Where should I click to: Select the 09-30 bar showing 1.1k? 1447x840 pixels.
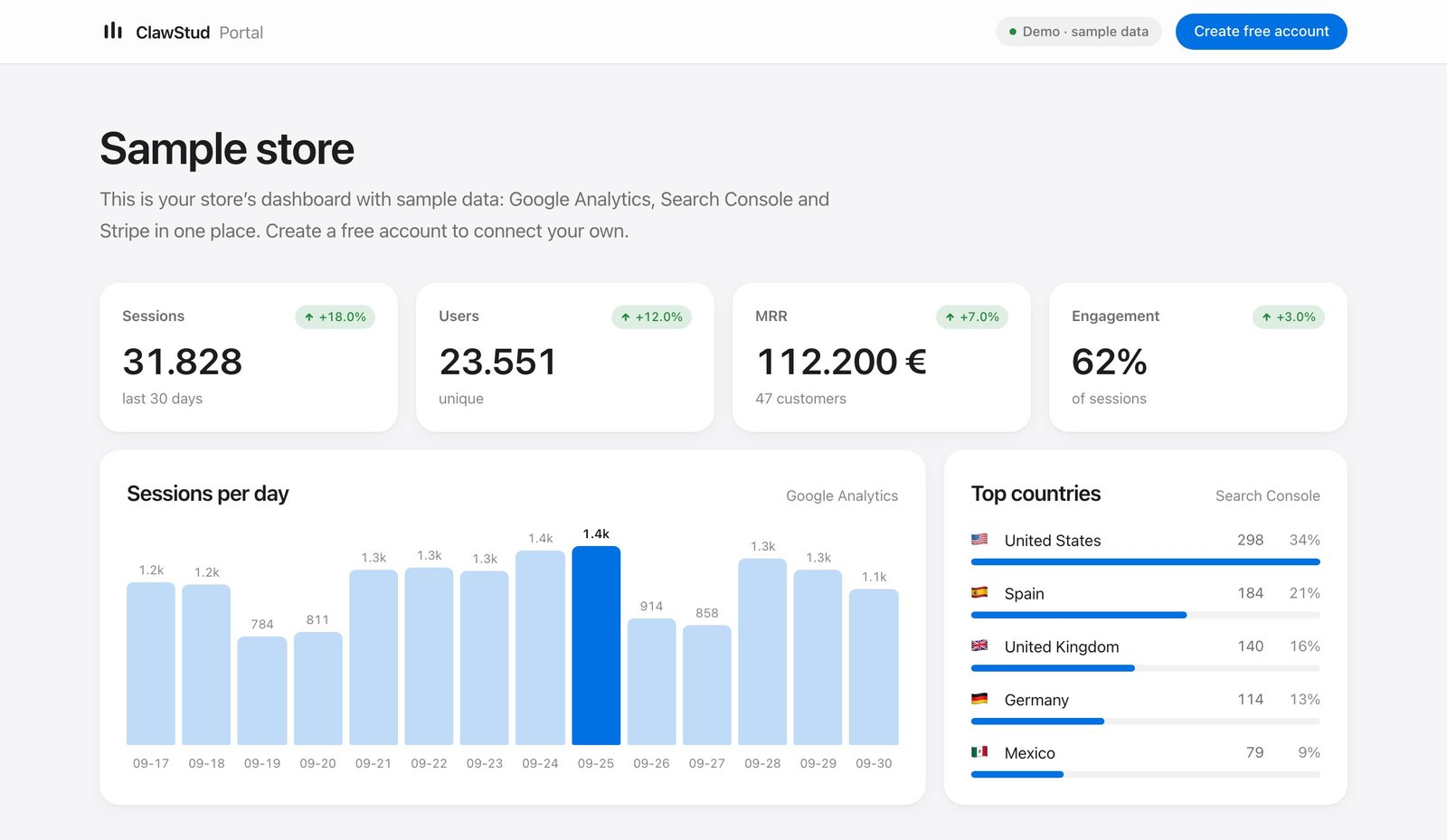pyautogui.click(x=874, y=667)
